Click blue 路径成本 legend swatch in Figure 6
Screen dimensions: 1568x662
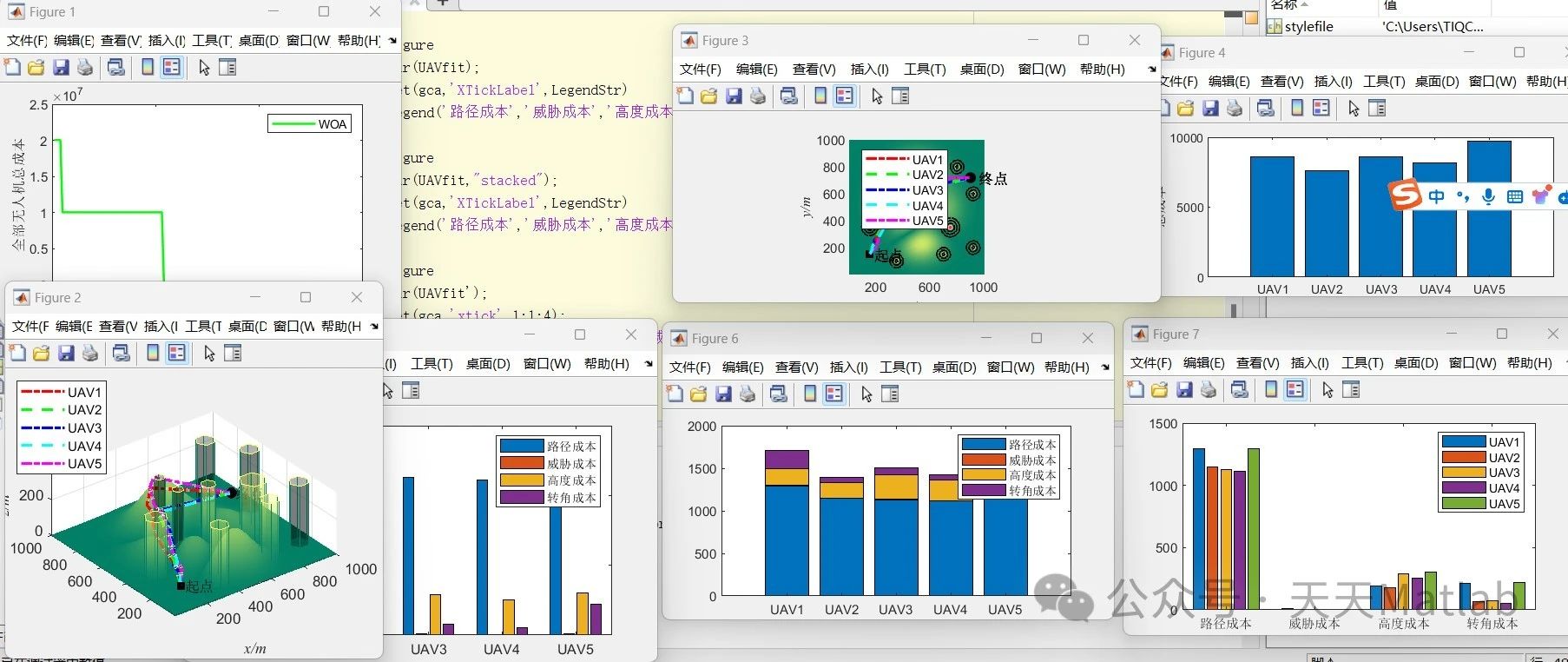[984, 444]
